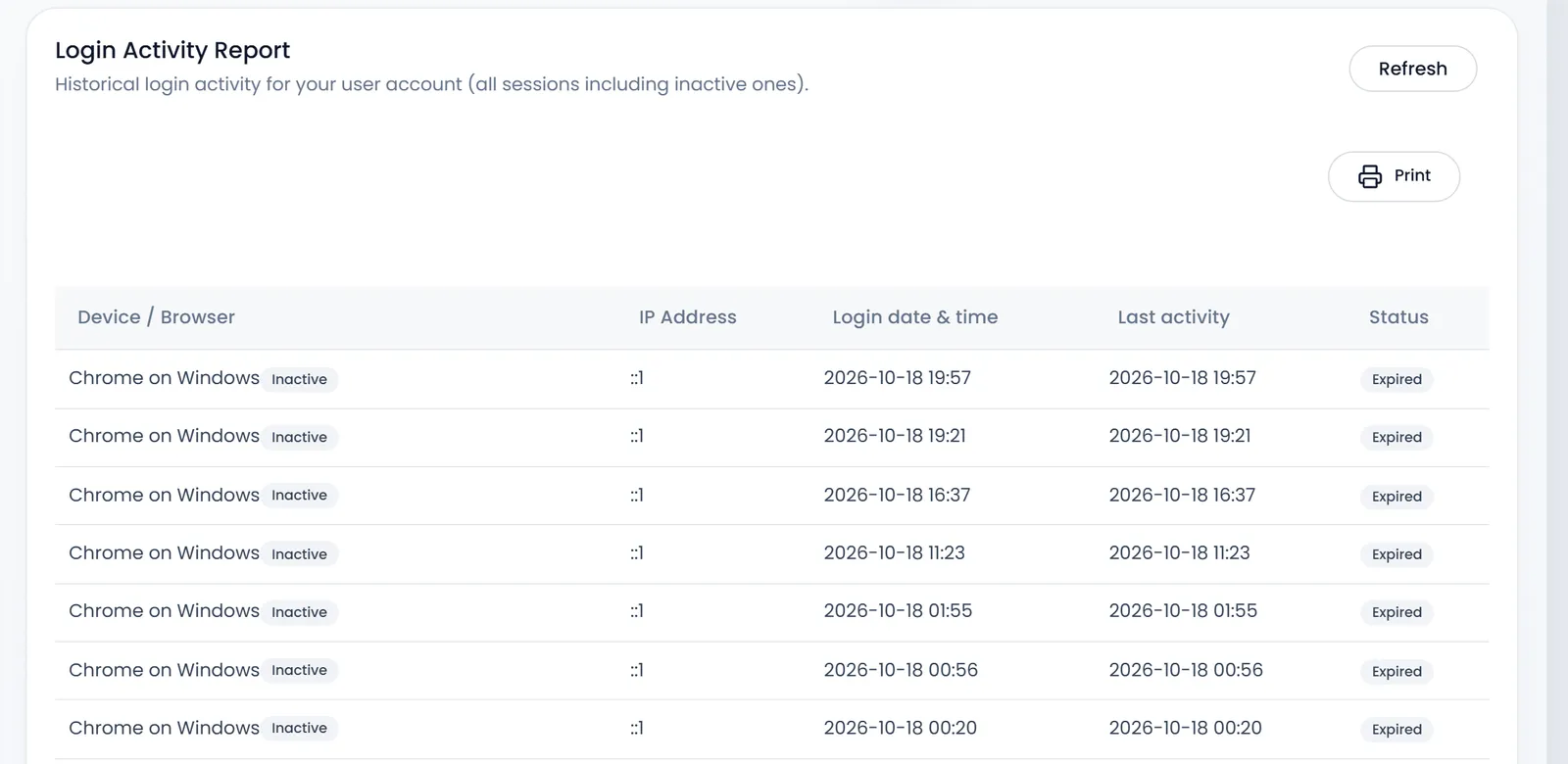Select login date 2026-10-18 11:23
The width and height of the screenshot is (1568, 764).
point(894,552)
